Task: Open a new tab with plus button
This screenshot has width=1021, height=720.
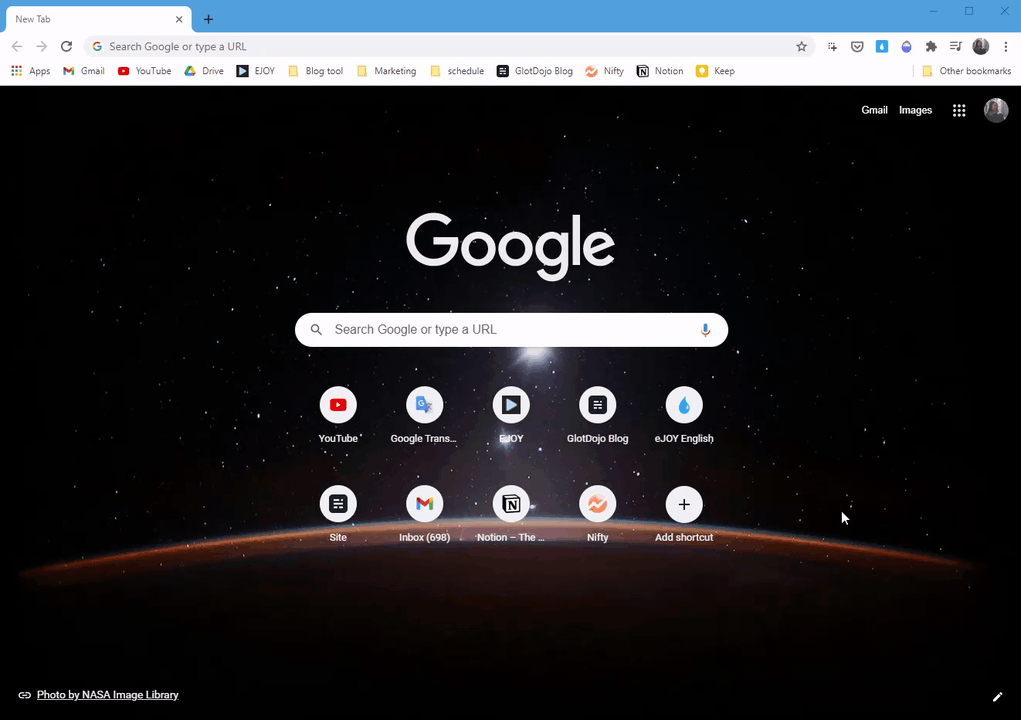Action: click(x=208, y=20)
